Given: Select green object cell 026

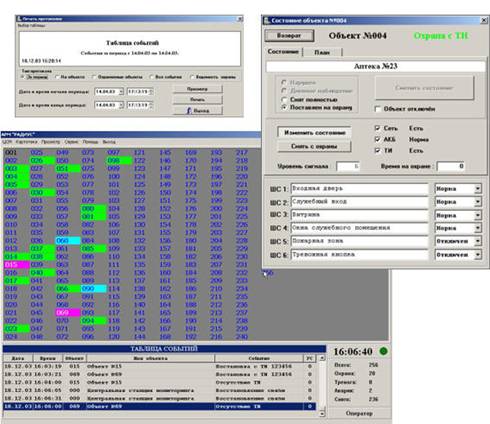Looking at the screenshot, I should (x=42, y=161).
